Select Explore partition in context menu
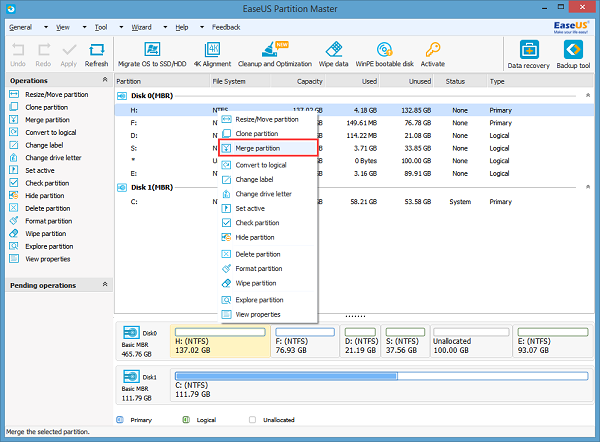600x442 pixels. click(268, 300)
